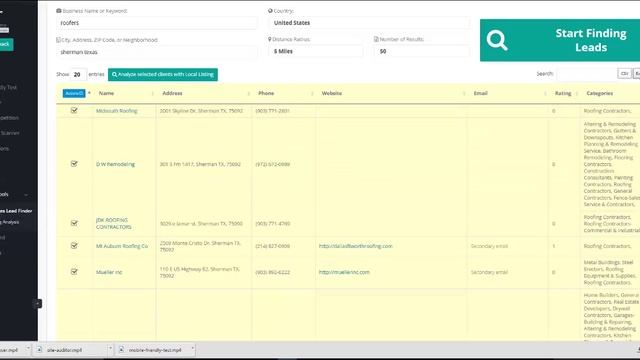The image size is (640, 360).
Task: Click address 2001 Skyline Dr, Sherman TX
Action: (201, 111)
